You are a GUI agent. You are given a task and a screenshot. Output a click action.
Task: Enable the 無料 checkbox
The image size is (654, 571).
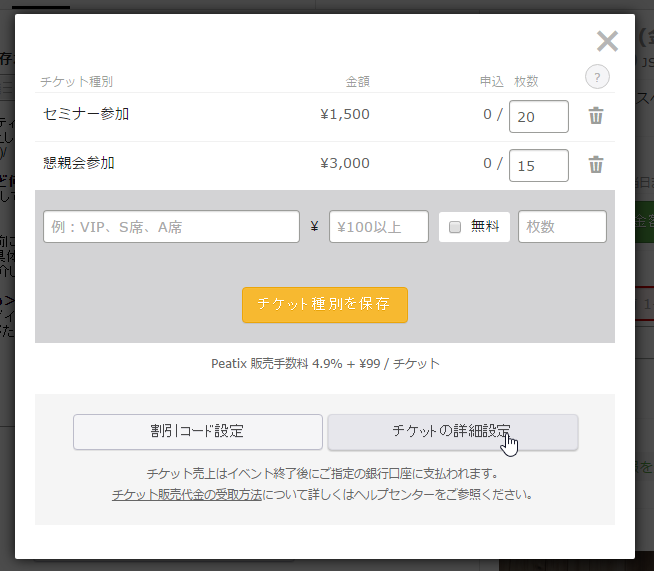point(455,227)
